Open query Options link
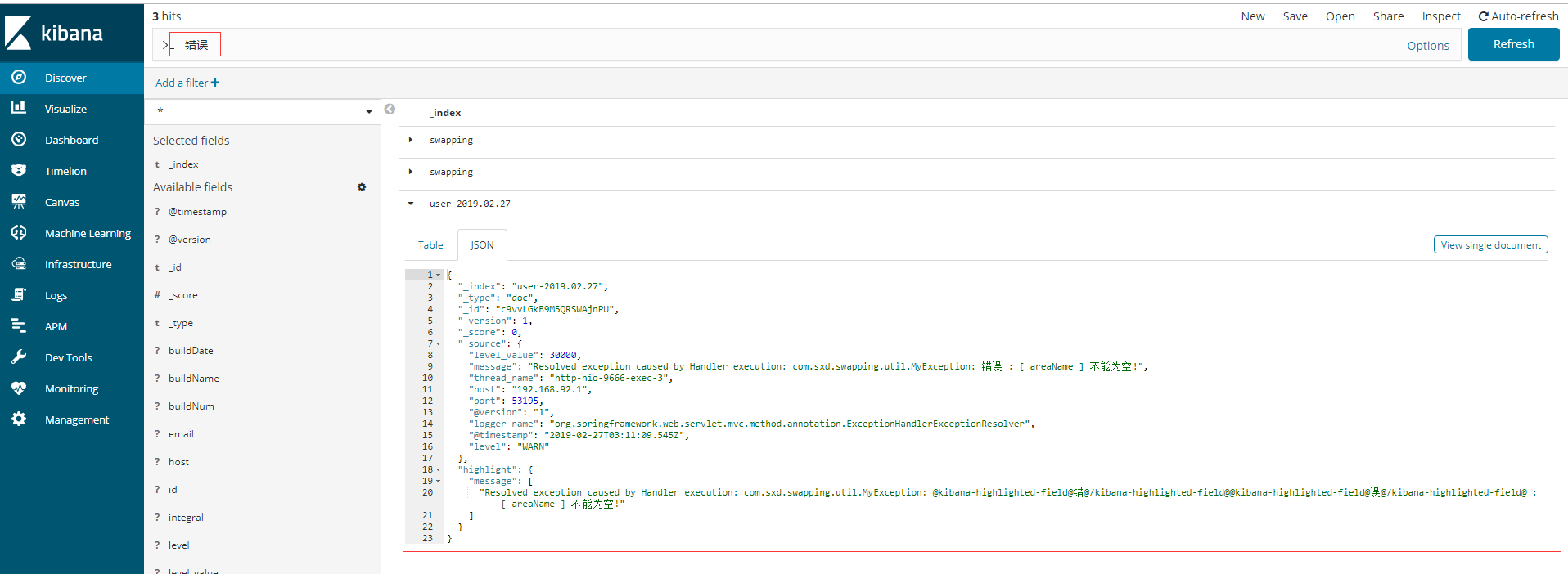This screenshot has width=1568, height=574. tap(1428, 46)
